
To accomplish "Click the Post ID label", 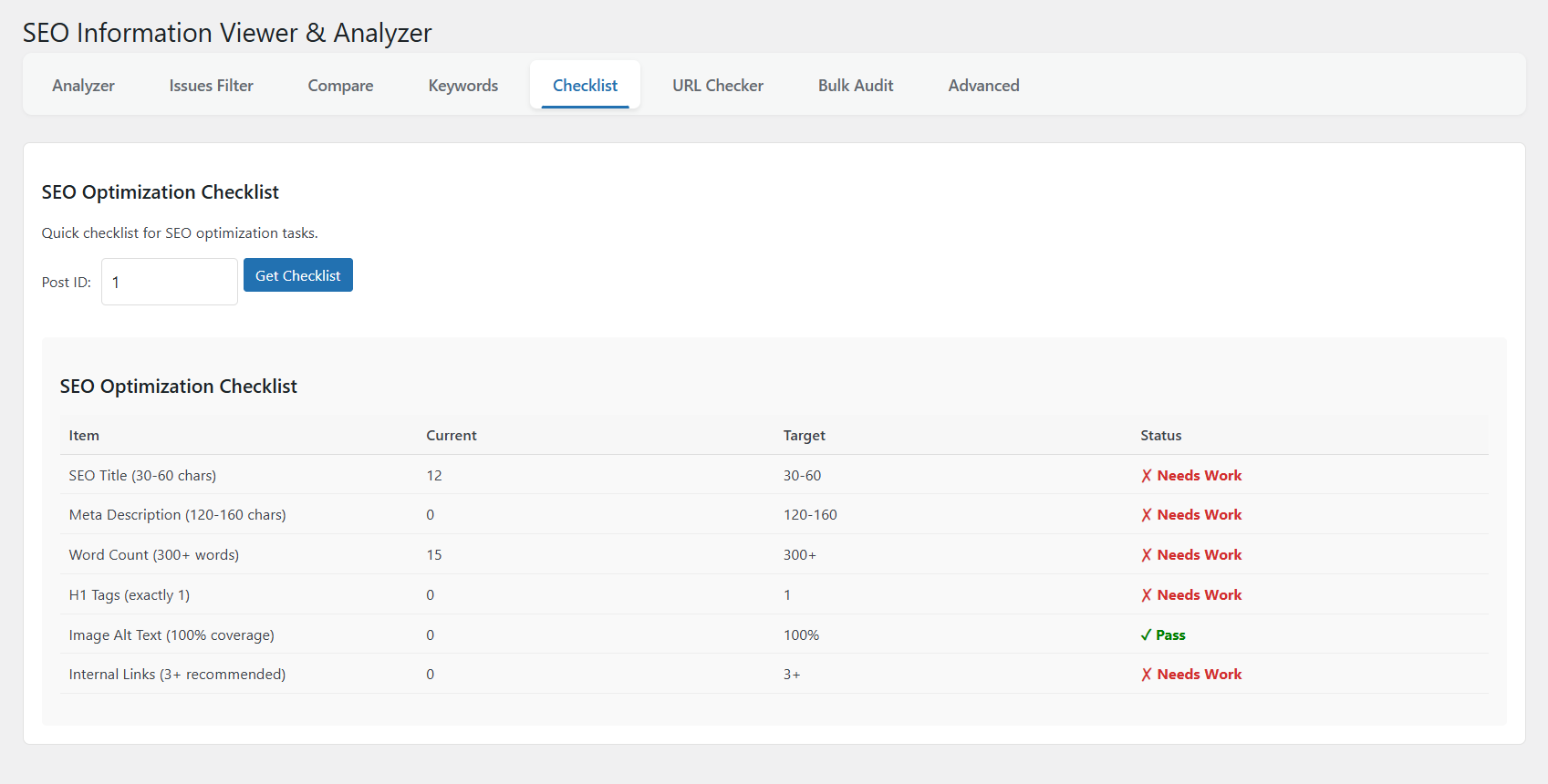I will tap(67, 283).
